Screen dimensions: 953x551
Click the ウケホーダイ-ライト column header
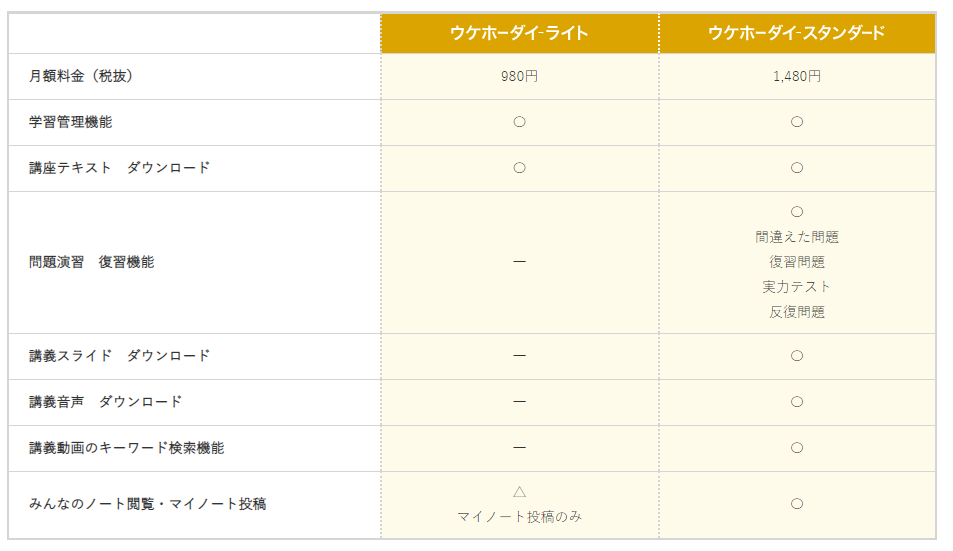click(520, 33)
